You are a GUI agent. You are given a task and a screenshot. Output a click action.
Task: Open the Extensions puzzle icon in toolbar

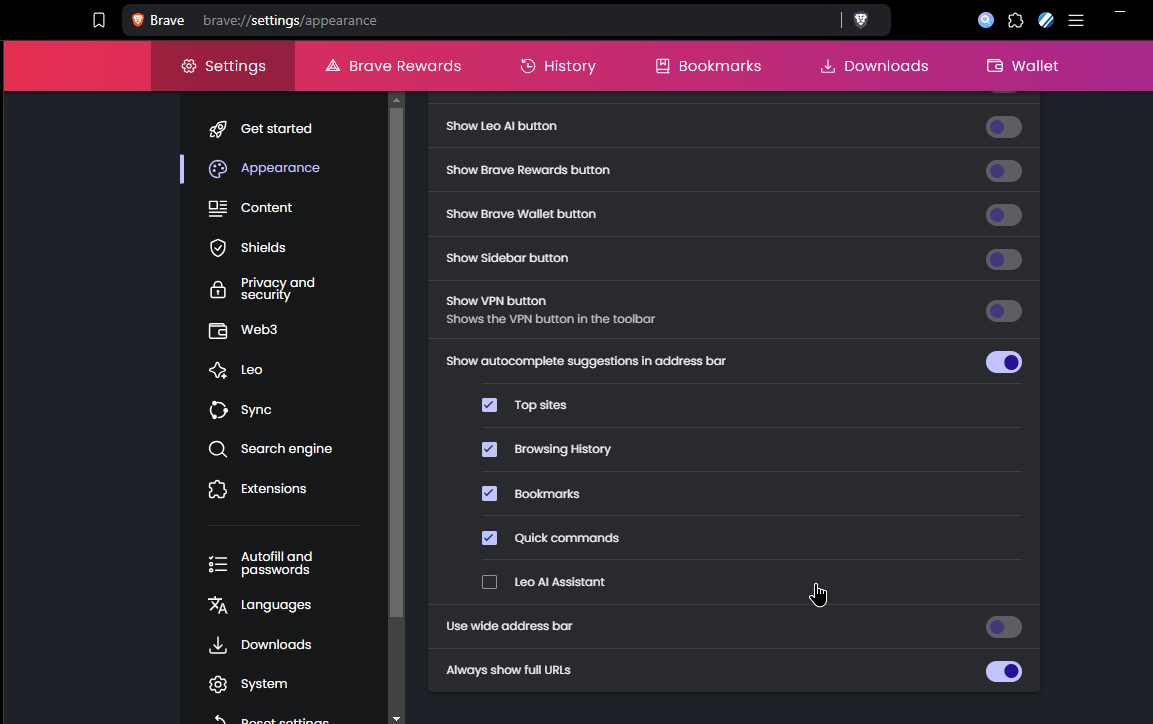click(x=1015, y=21)
